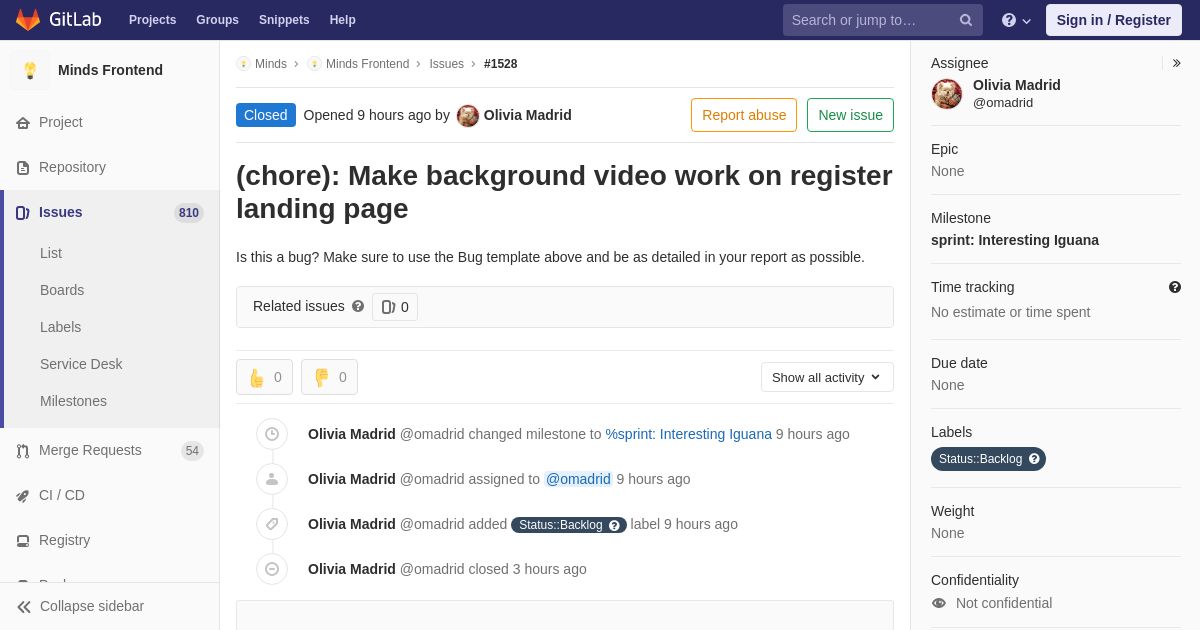Click the Registry disk icon
The width and height of the screenshot is (1200, 630).
(x=23, y=541)
